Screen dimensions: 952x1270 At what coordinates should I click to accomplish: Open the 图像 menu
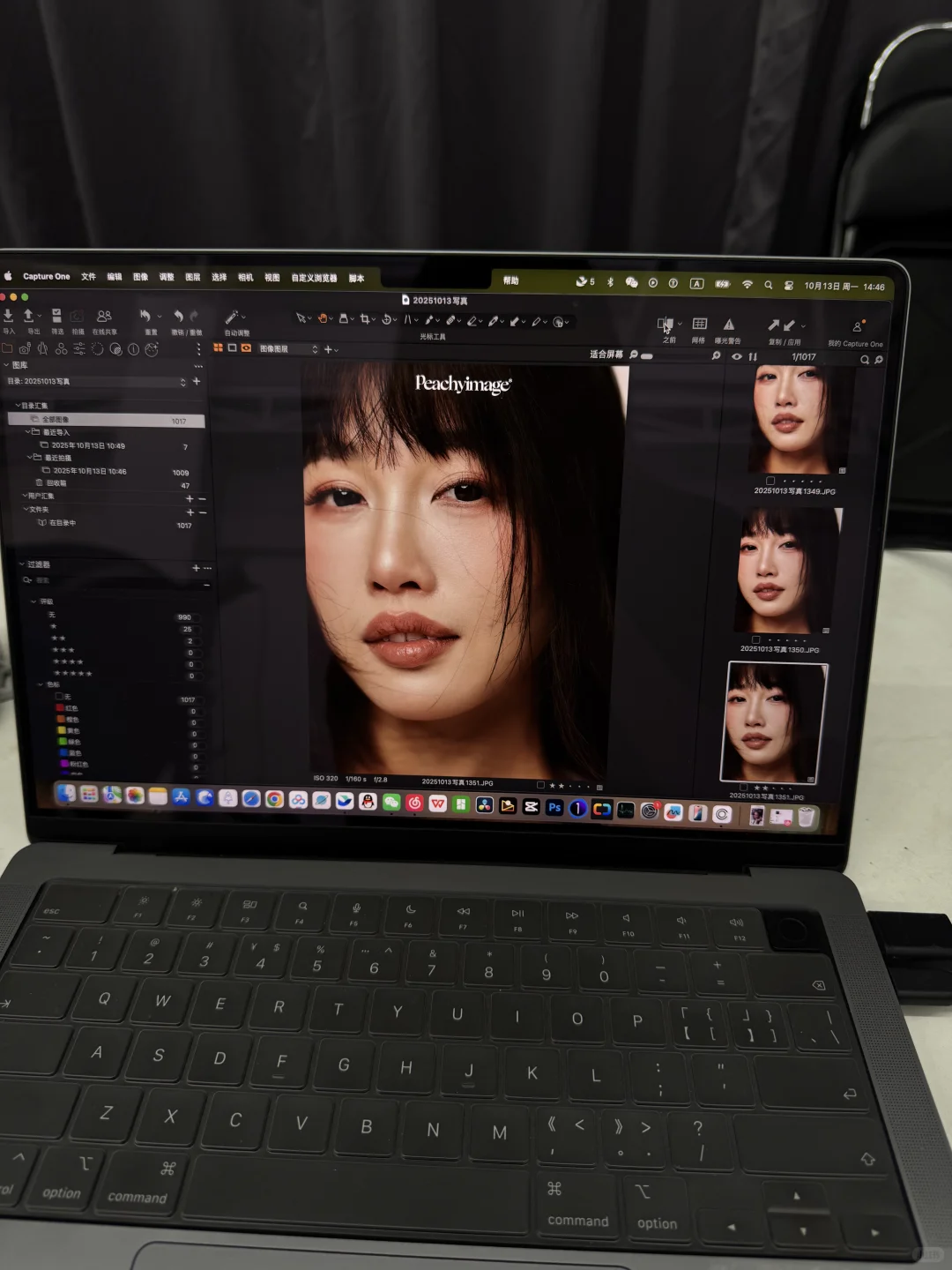[140, 277]
